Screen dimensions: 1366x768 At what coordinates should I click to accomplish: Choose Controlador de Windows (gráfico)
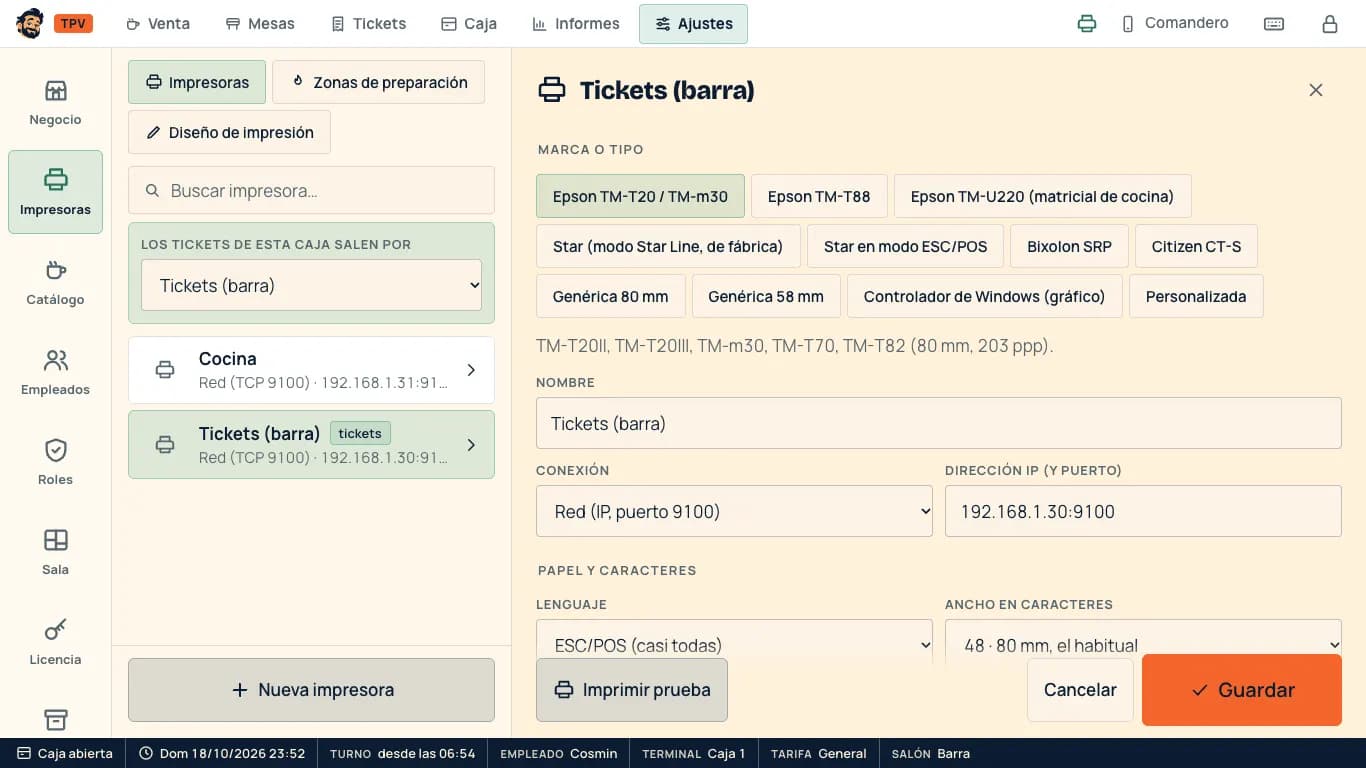[x=984, y=296]
